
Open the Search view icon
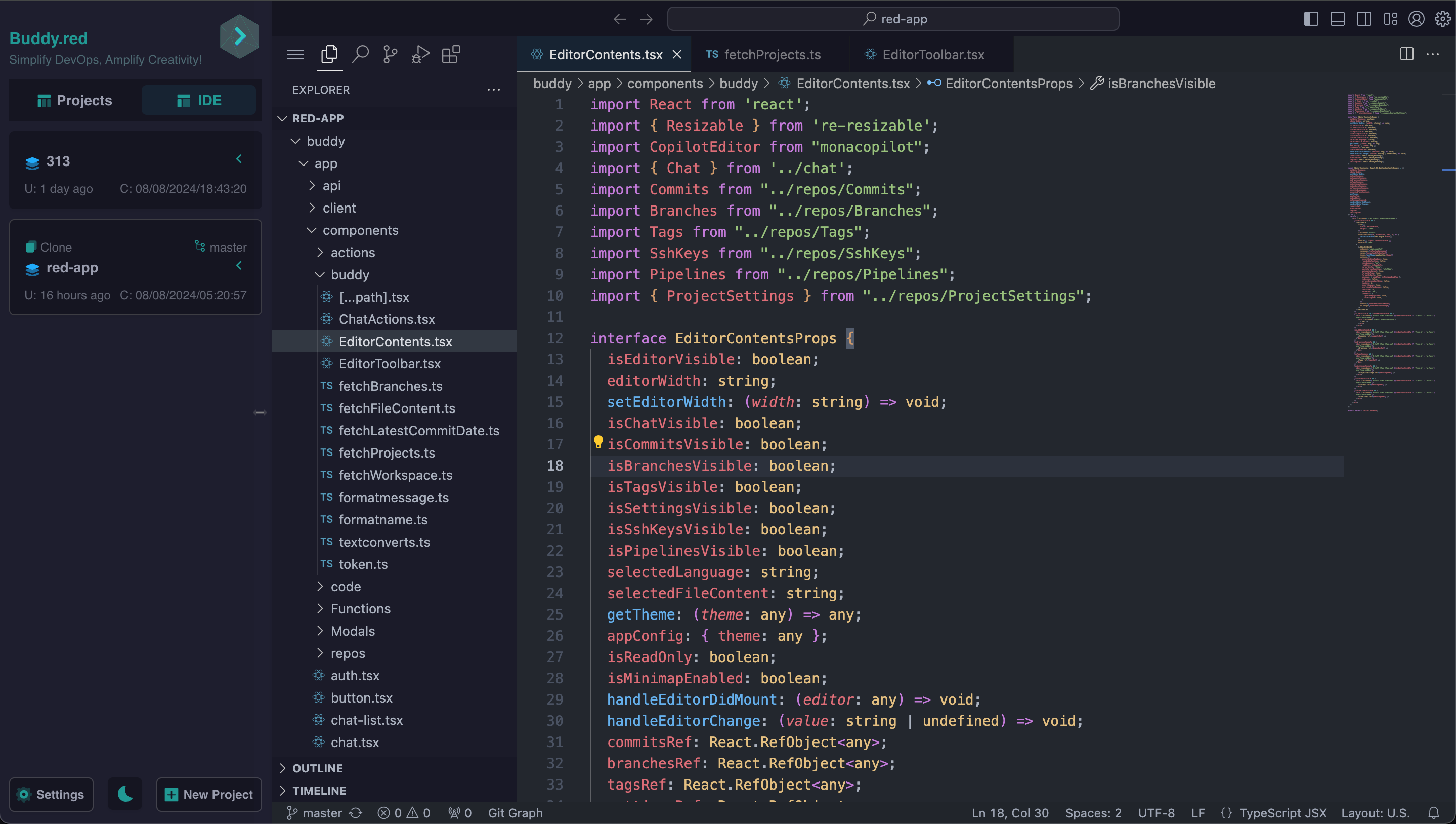click(x=360, y=54)
